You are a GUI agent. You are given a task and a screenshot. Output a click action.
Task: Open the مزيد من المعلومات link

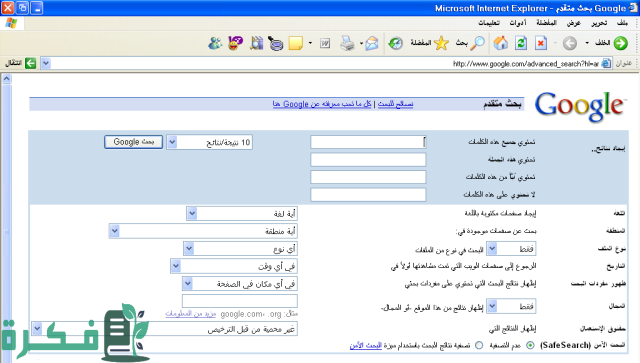[191, 314]
